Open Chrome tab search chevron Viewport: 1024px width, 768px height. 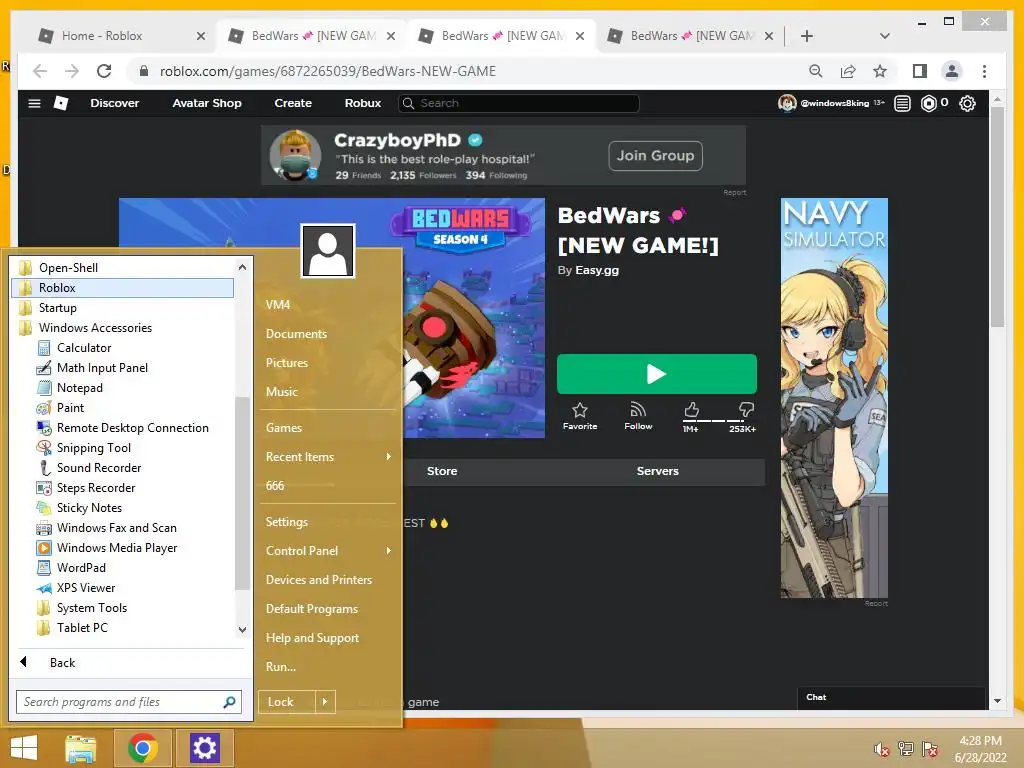click(884, 36)
